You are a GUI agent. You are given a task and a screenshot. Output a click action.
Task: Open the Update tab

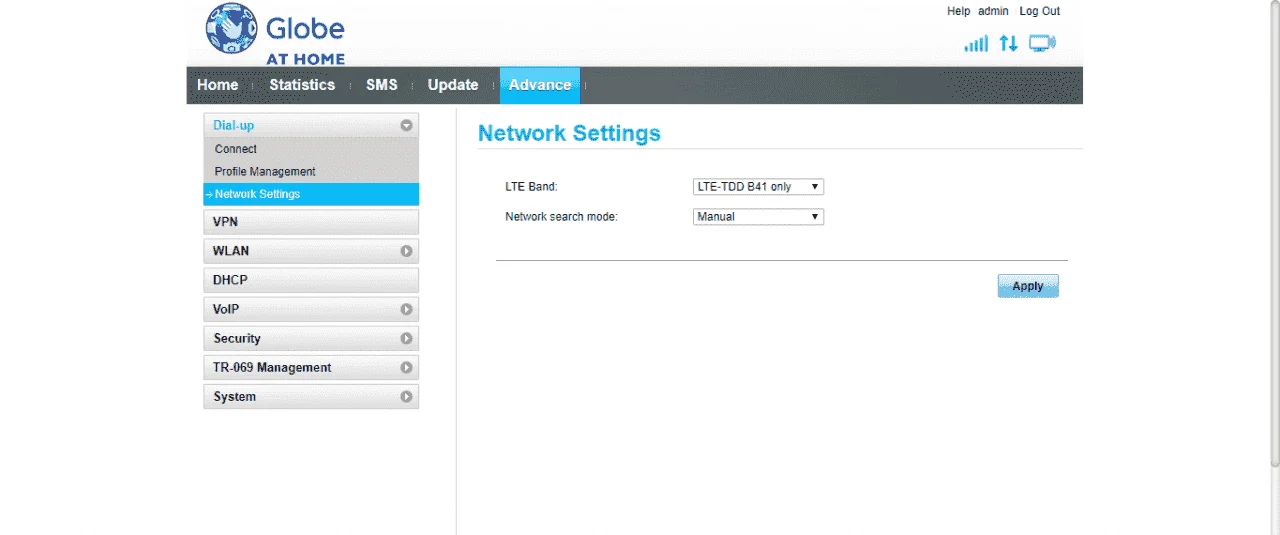pos(453,85)
